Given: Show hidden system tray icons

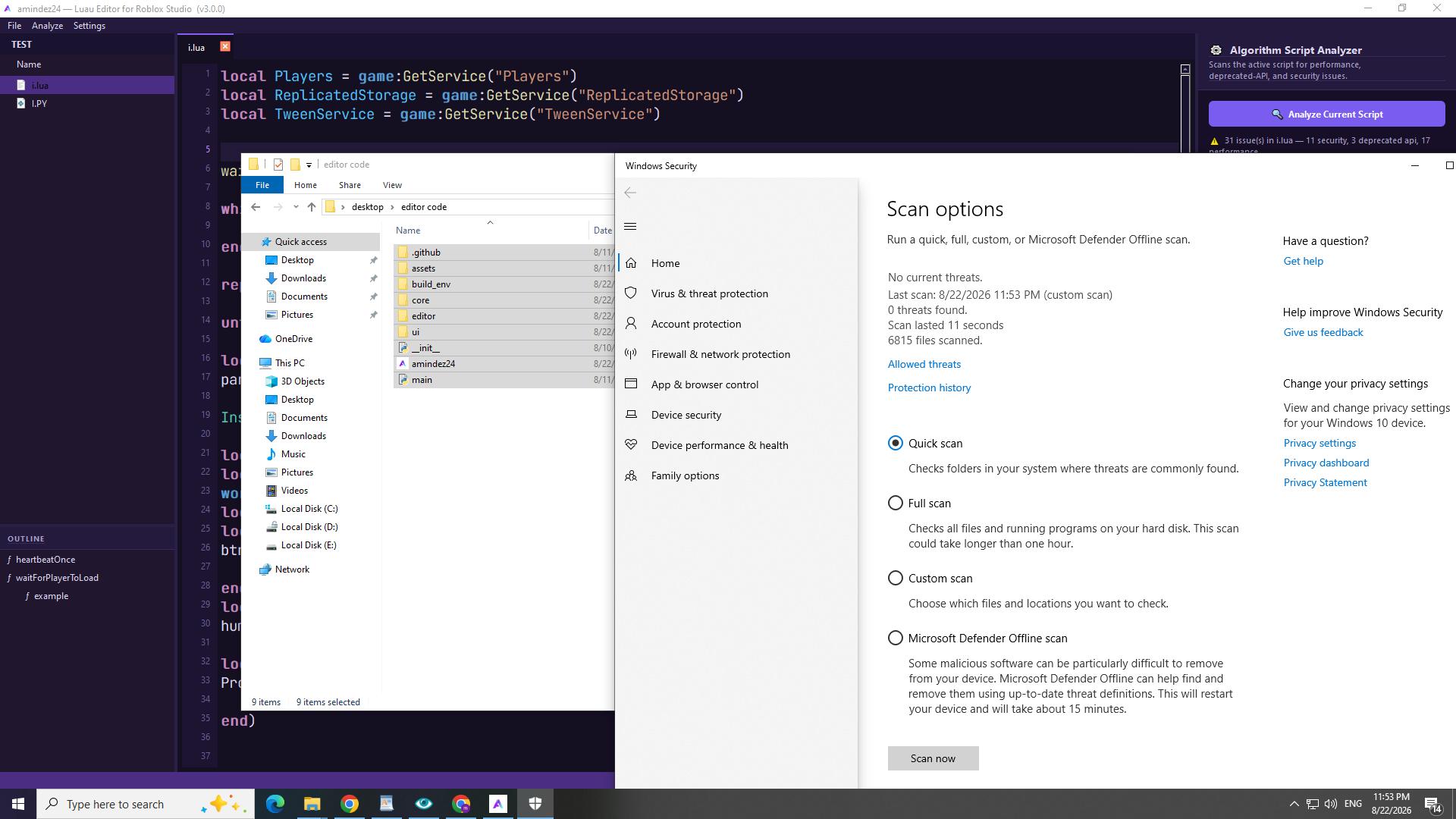Looking at the screenshot, I should 1294,804.
